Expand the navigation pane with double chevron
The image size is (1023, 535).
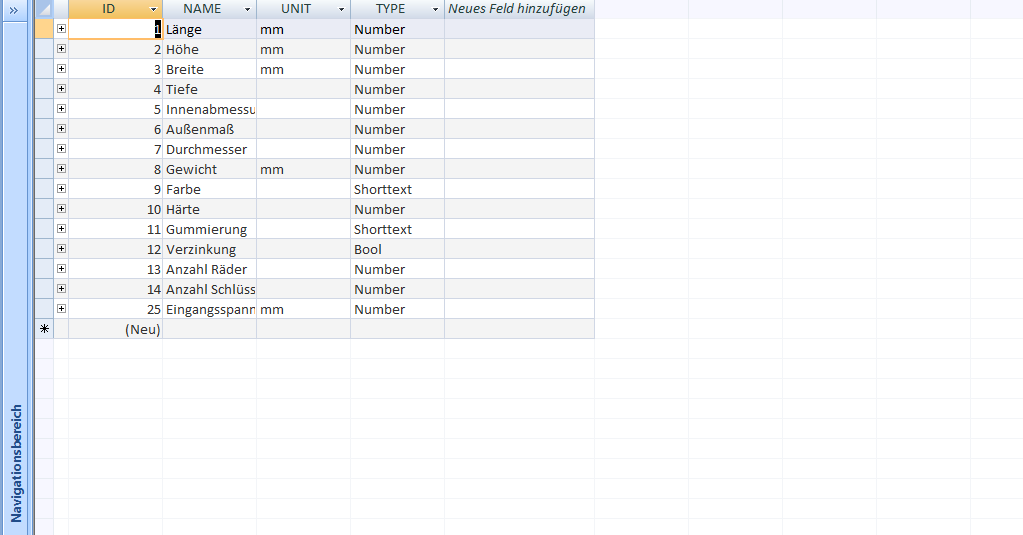14,9
